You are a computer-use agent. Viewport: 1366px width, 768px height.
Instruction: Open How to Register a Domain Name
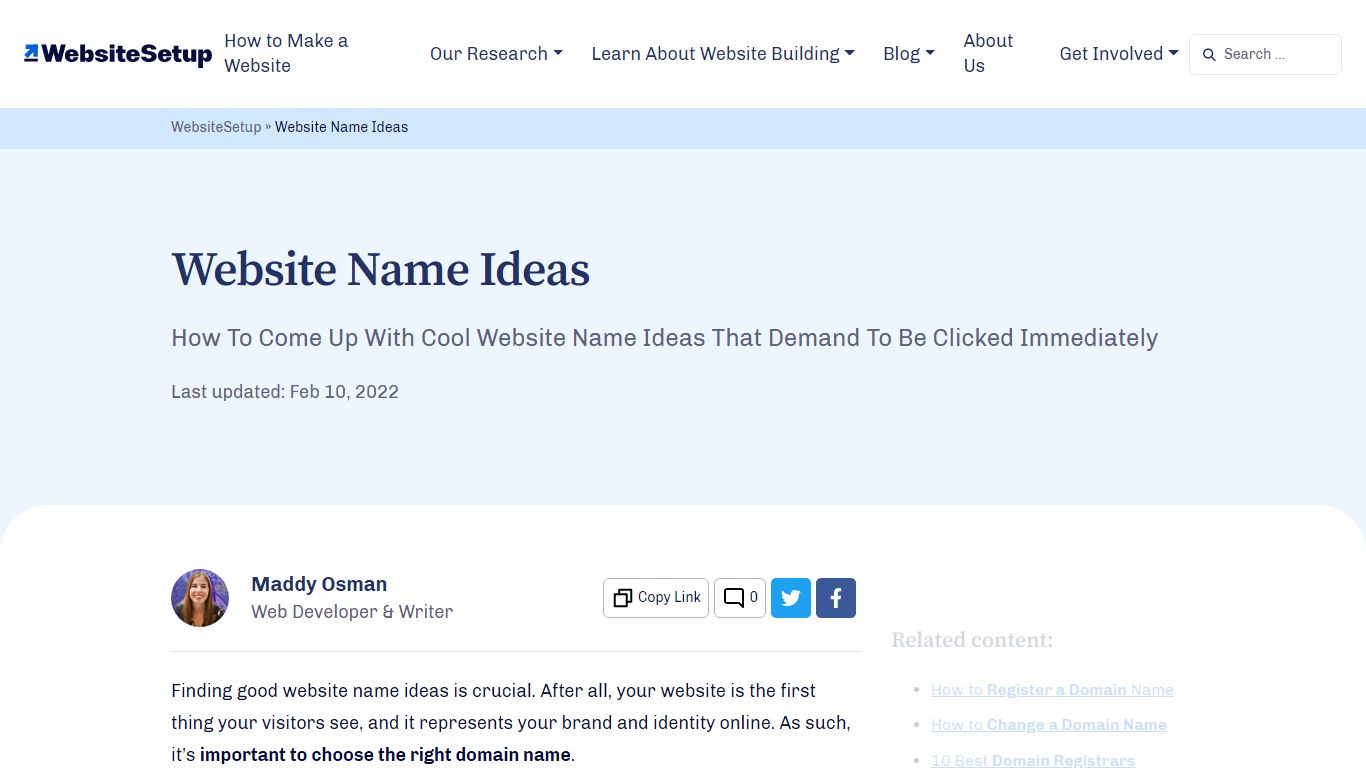pyautogui.click(x=1052, y=690)
